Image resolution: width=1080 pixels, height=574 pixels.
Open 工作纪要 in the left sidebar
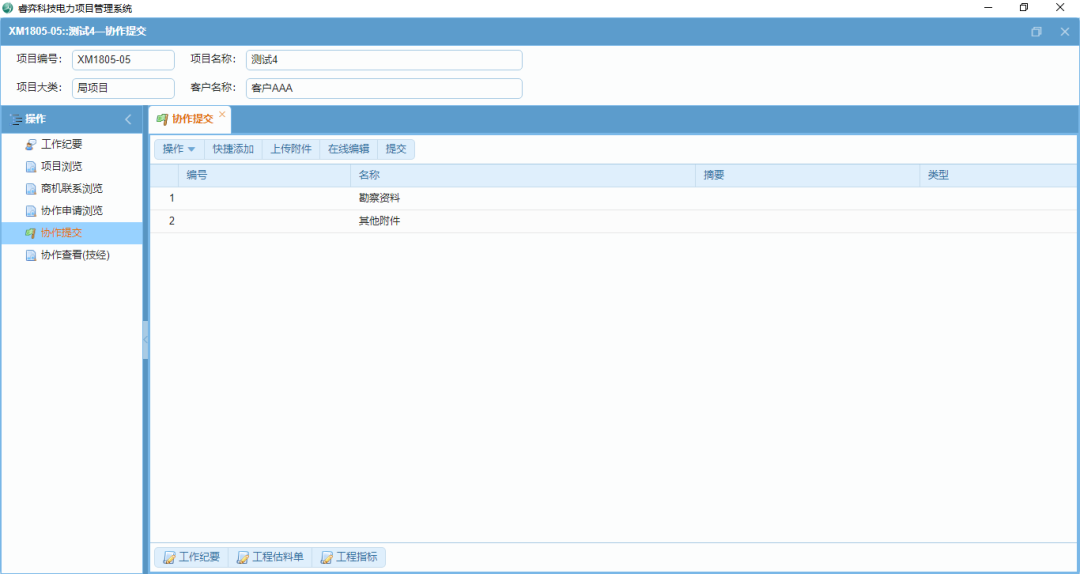click(x=61, y=145)
